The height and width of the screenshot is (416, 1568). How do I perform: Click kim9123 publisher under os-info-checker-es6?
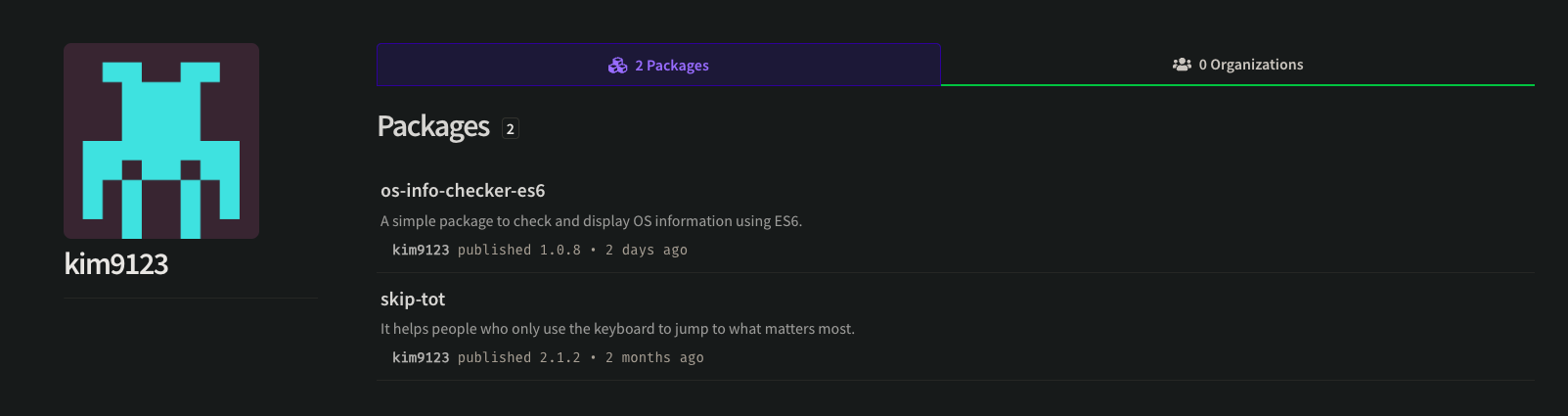pos(421,251)
